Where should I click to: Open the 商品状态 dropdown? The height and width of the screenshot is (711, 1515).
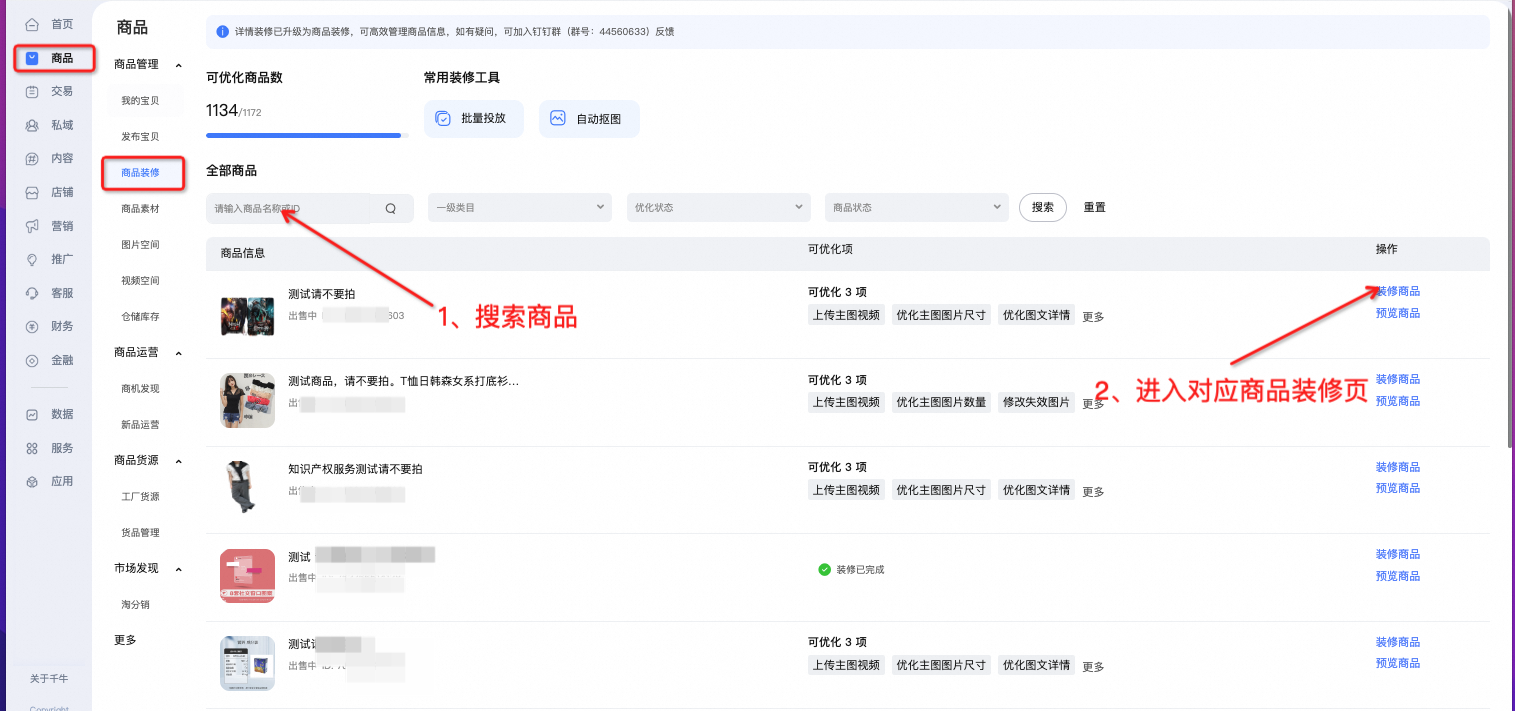coord(917,207)
